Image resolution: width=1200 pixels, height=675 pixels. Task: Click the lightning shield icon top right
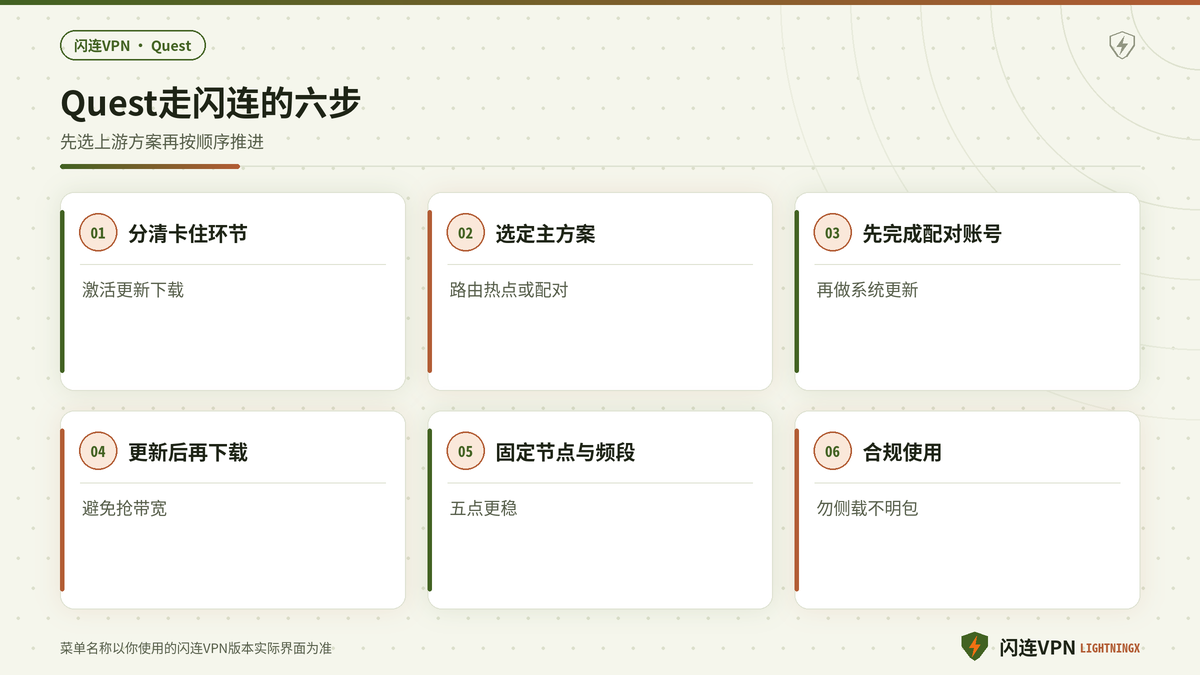coord(1122,45)
